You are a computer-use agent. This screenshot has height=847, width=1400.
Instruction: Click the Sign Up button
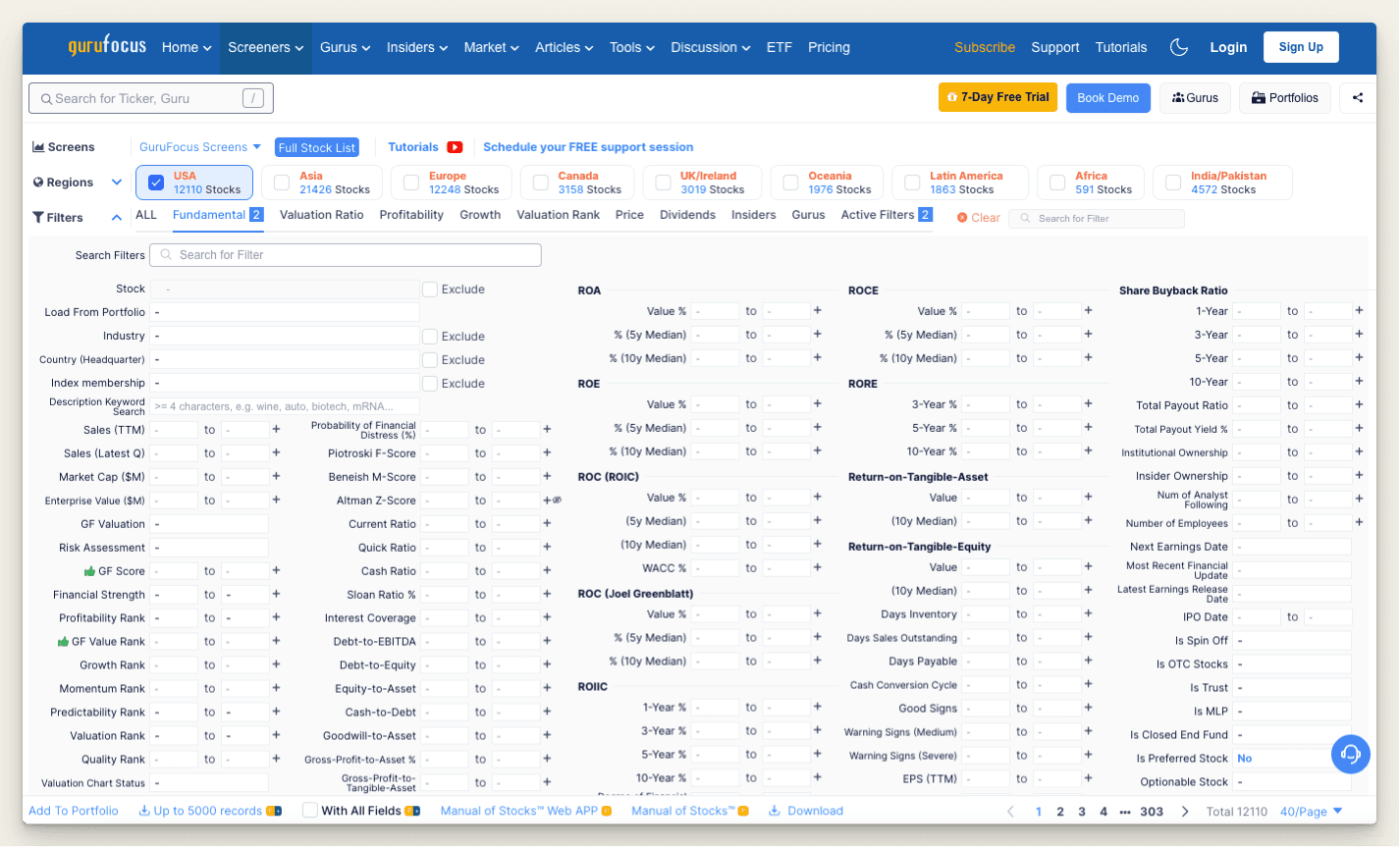[x=1301, y=47]
